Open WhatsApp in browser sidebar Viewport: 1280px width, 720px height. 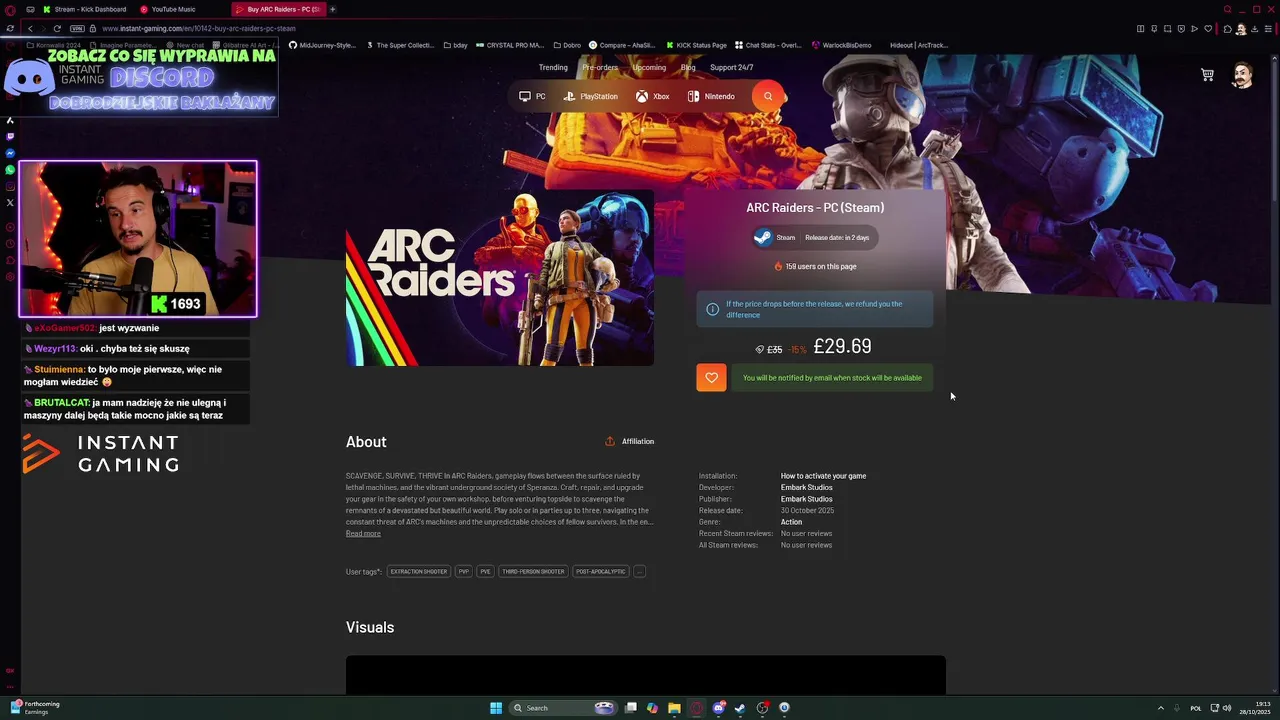[x=10, y=169]
